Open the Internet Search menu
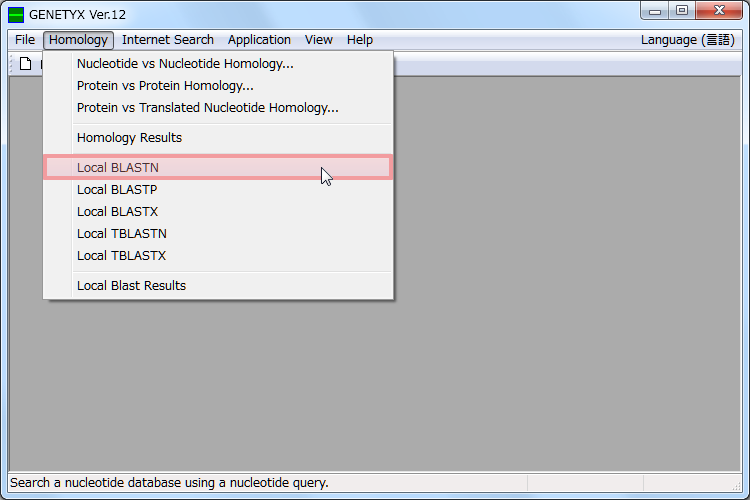The image size is (750, 500). [168, 40]
